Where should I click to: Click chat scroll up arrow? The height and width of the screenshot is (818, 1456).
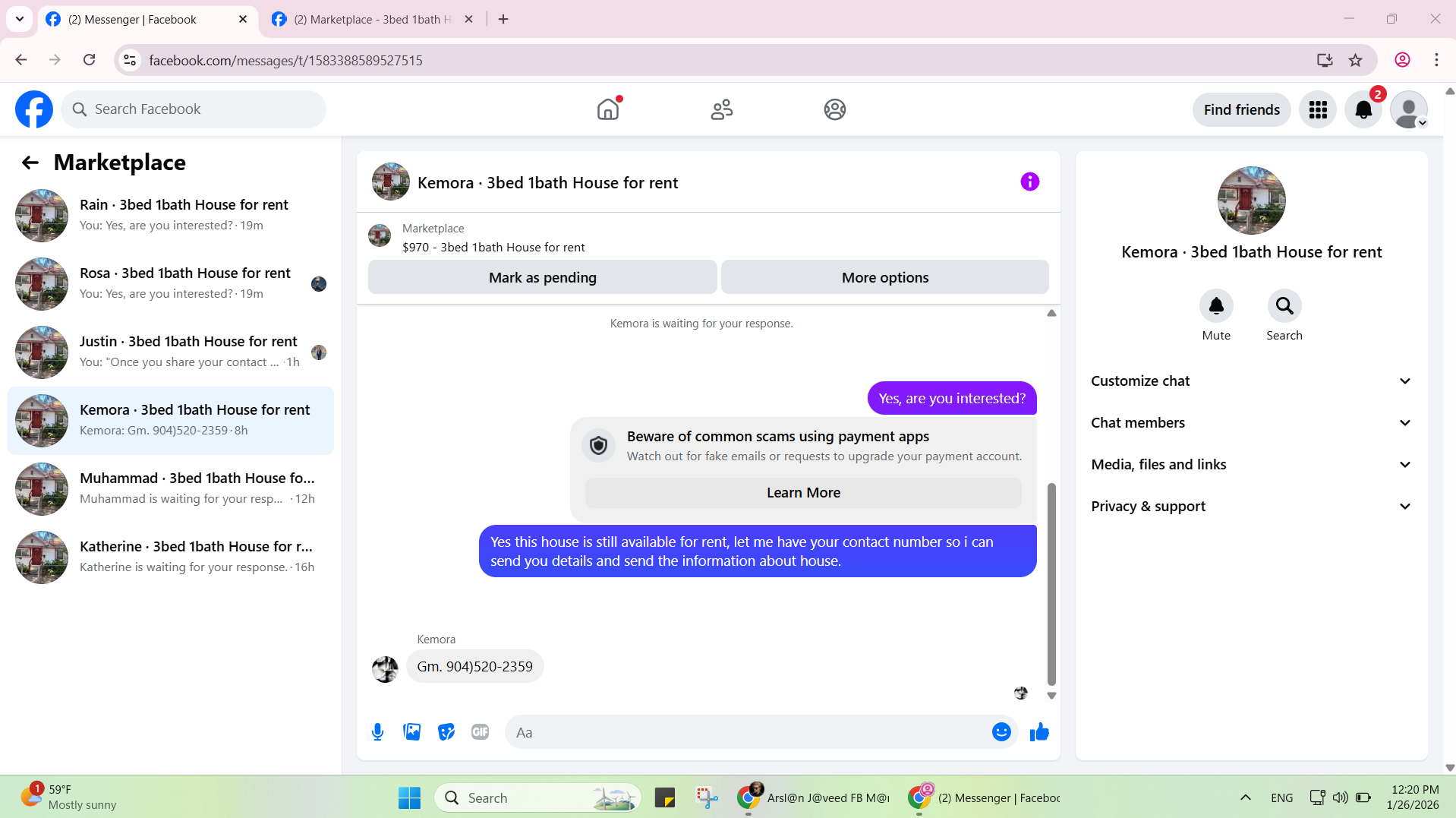pos(1051,313)
